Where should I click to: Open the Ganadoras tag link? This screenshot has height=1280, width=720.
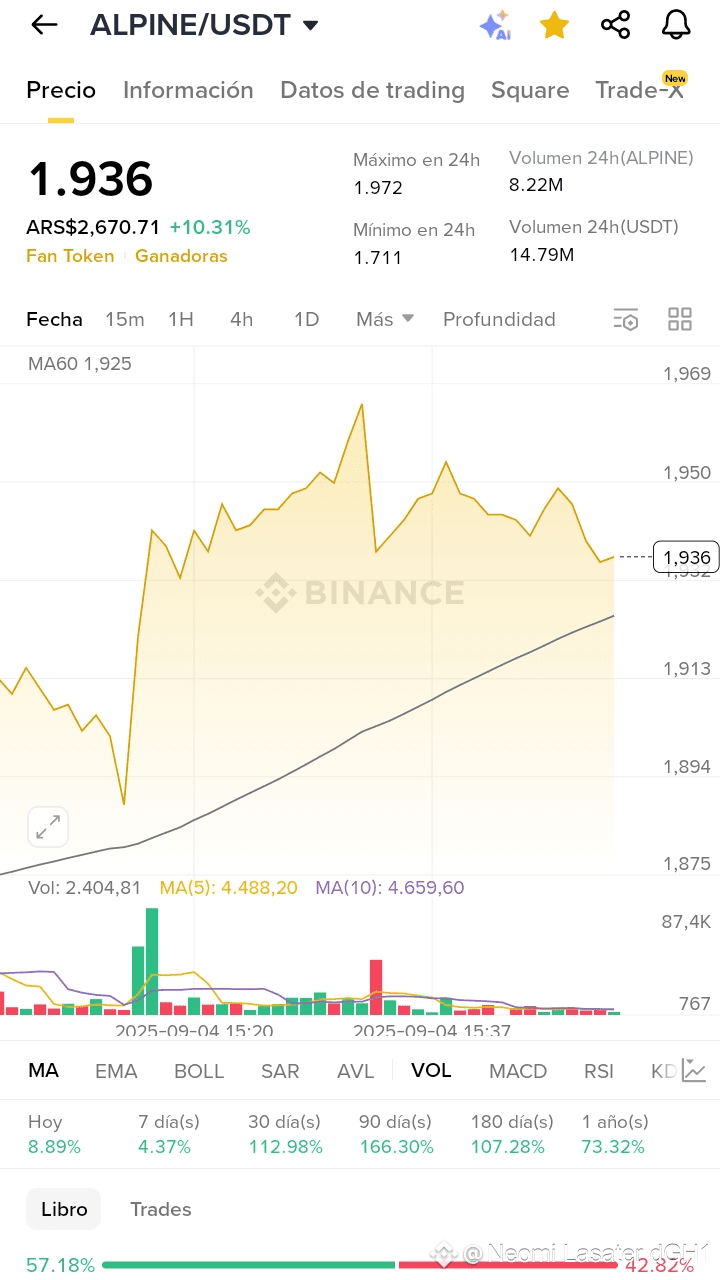click(x=181, y=256)
